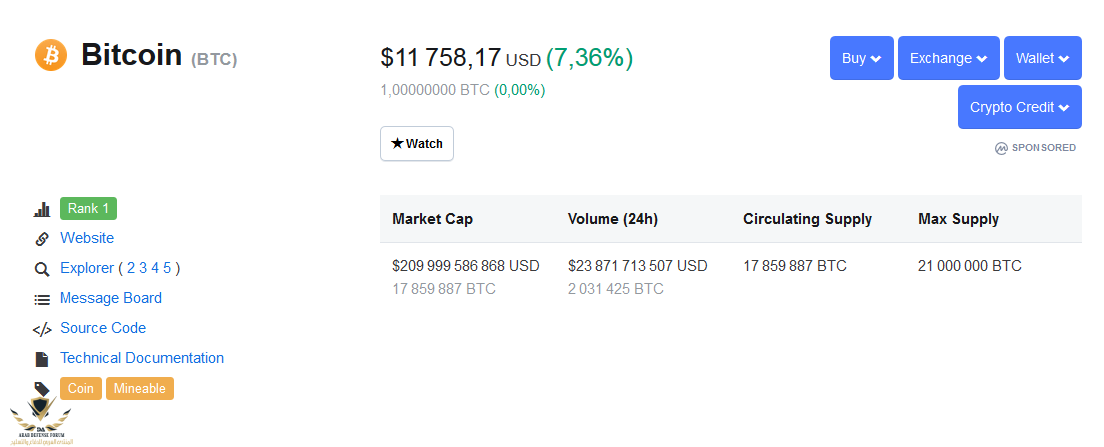Click the code brackets icon beside Source Code
1104x447 pixels.
click(x=42, y=329)
